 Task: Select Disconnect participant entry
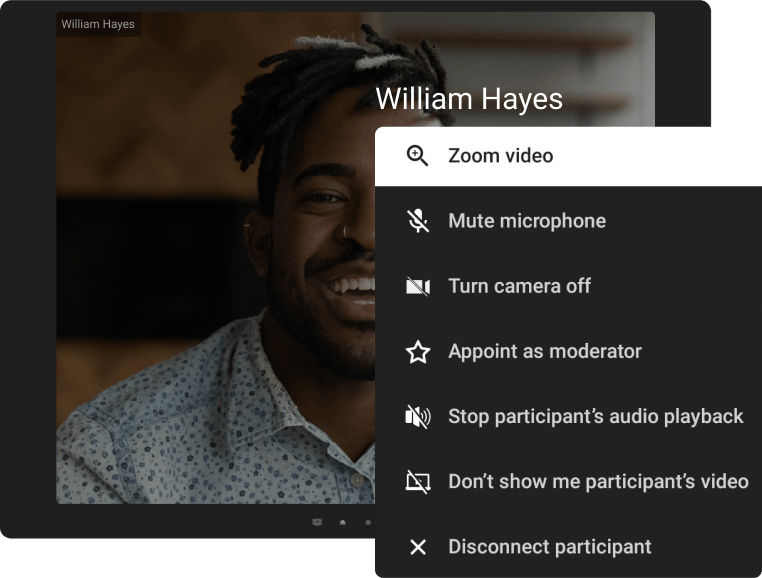coord(549,547)
